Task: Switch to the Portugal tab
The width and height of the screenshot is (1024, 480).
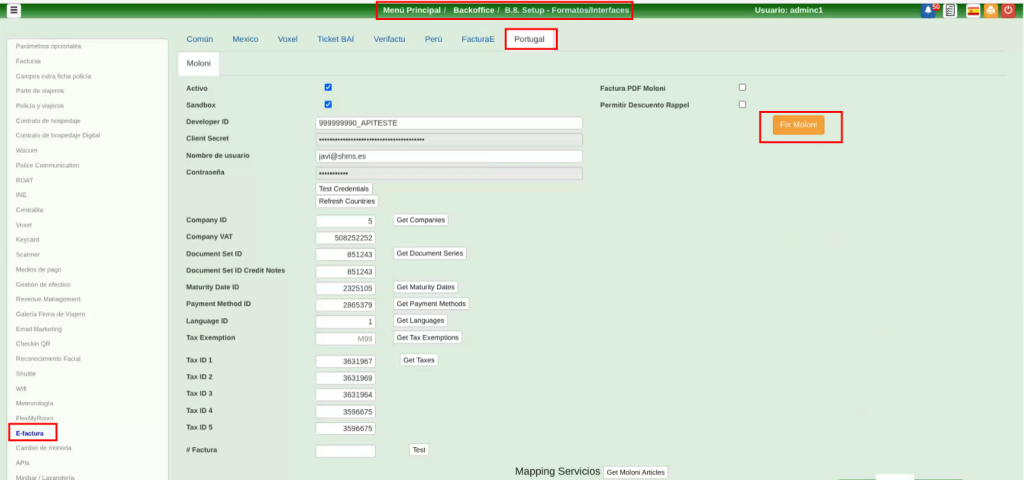Action: pos(530,39)
